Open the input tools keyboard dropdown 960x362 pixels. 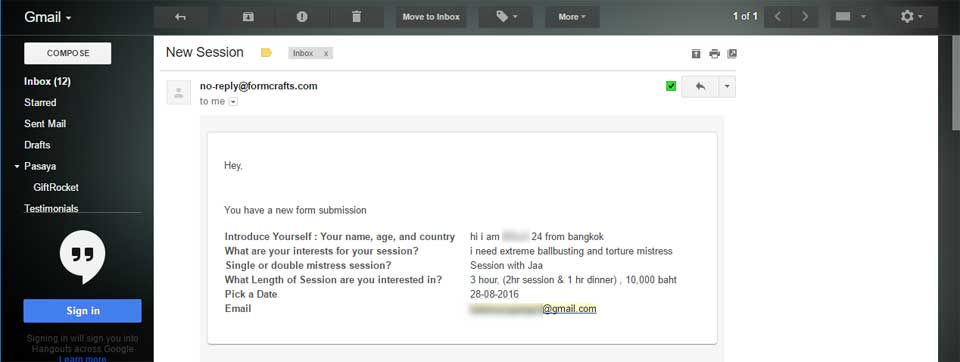(x=851, y=17)
